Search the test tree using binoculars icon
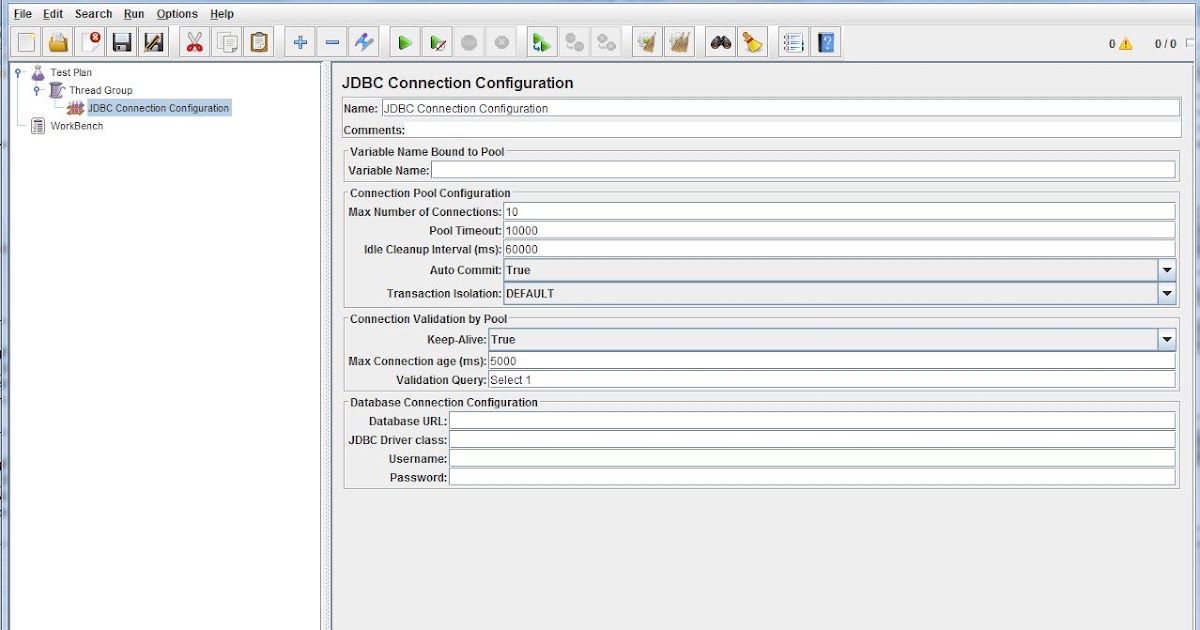The height and width of the screenshot is (630, 1200). tap(721, 42)
